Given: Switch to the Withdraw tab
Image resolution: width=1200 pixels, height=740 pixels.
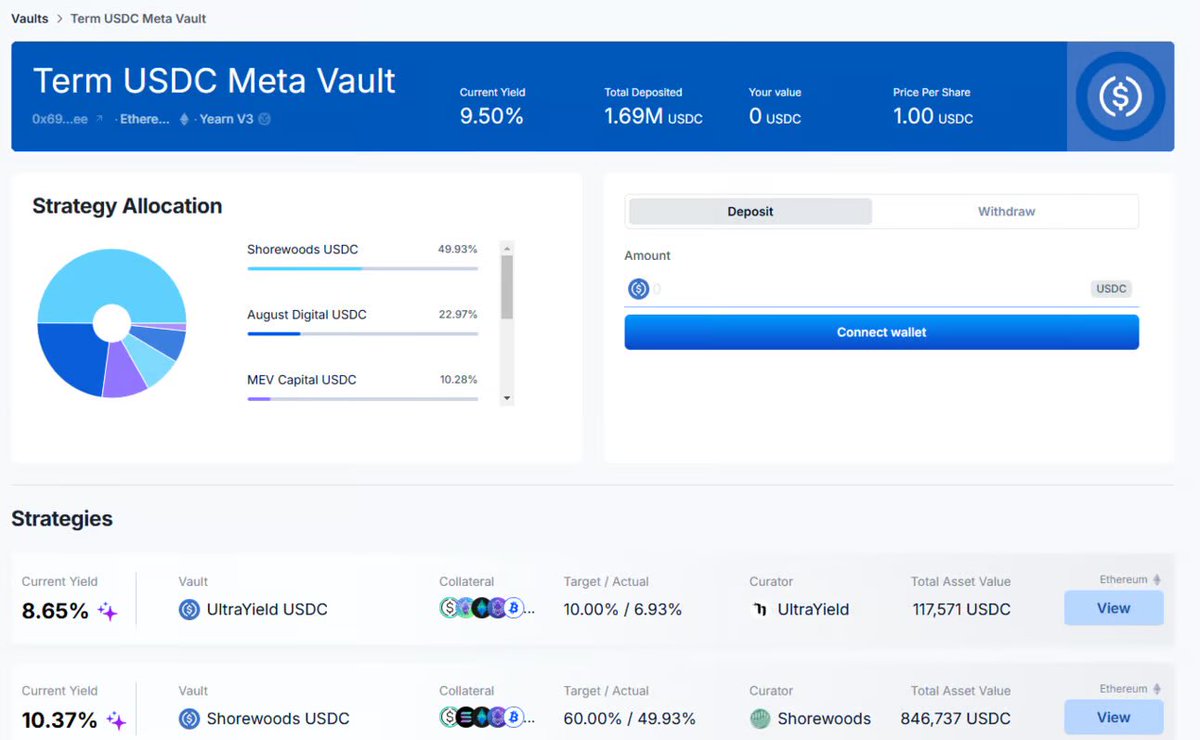Looking at the screenshot, I should point(1006,211).
